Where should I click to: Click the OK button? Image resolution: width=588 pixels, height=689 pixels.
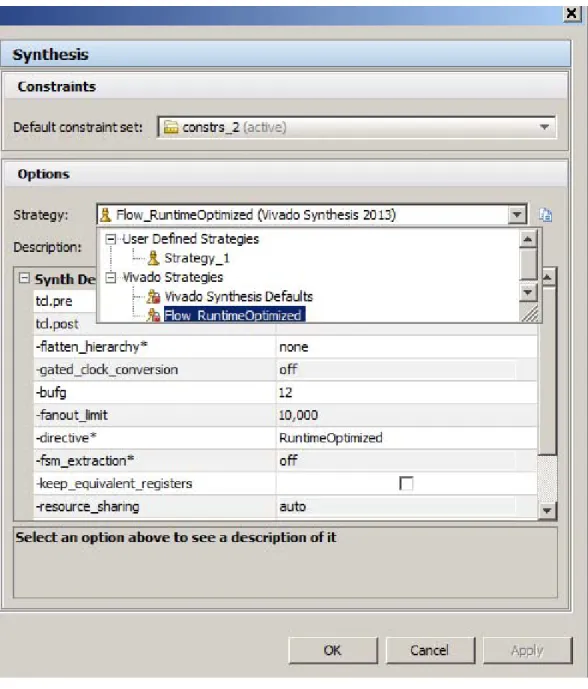pyautogui.click(x=333, y=650)
